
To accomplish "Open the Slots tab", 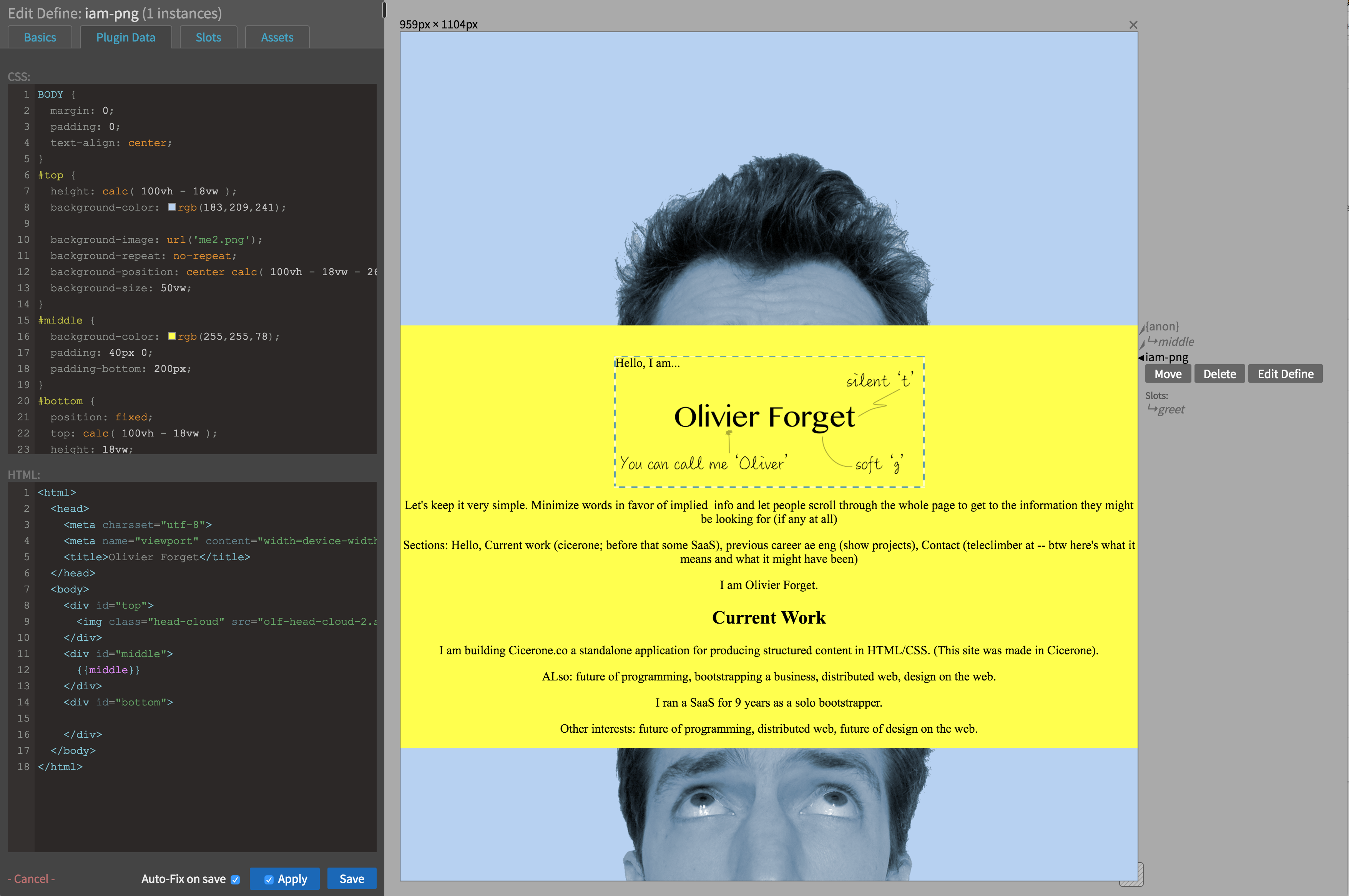I will click(208, 38).
